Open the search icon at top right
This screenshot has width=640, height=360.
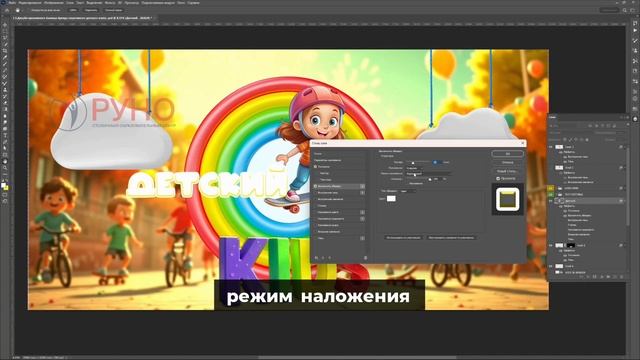point(624,10)
